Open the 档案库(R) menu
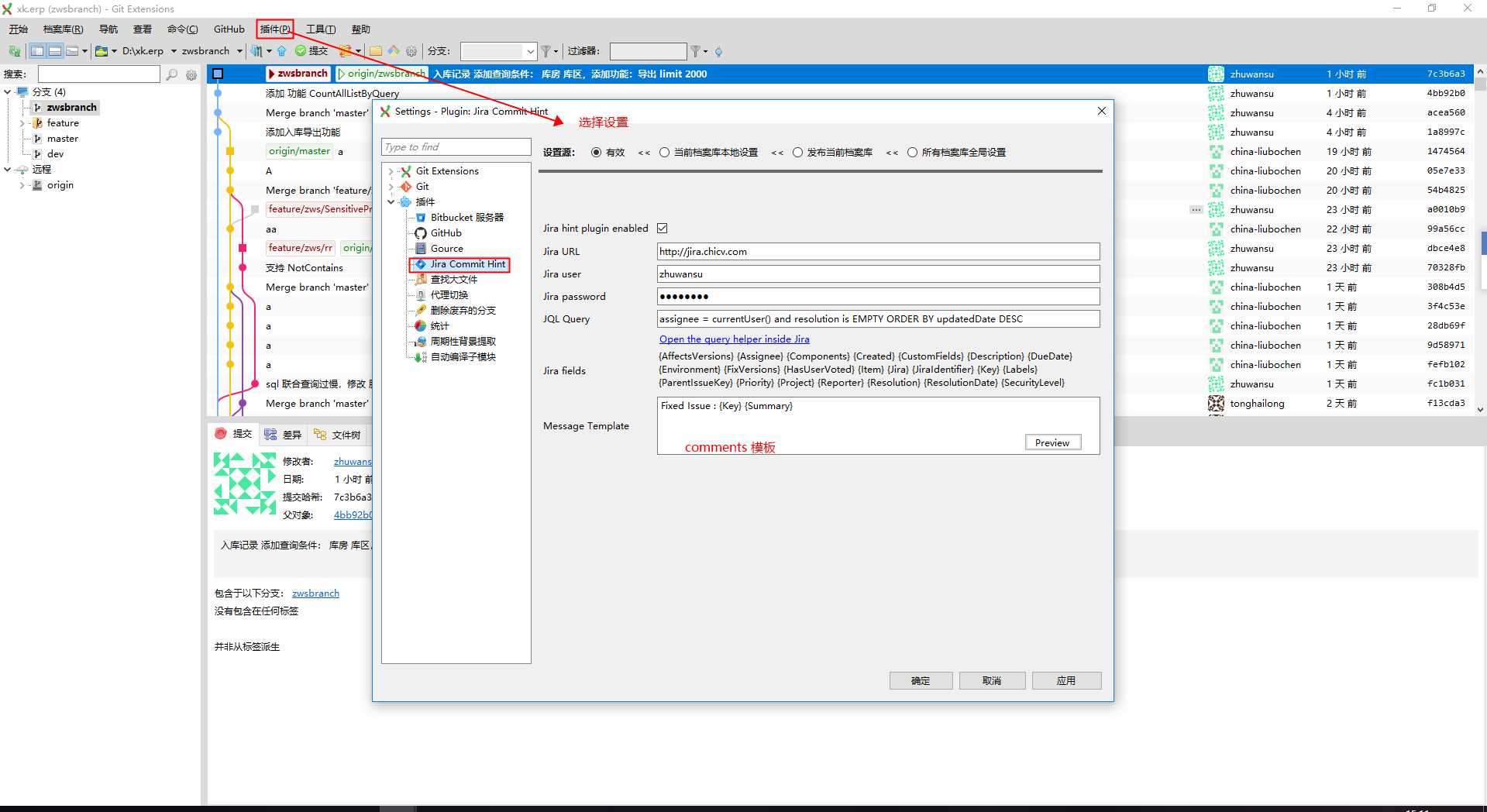This screenshot has width=1487, height=812. coord(63,29)
